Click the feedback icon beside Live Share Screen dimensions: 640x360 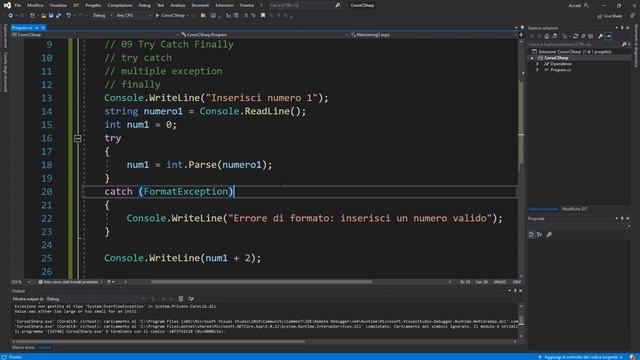tap(633, 16)
